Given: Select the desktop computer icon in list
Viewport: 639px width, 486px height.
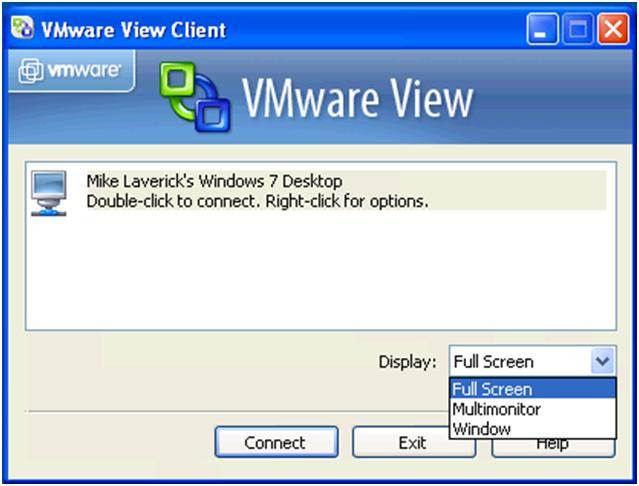Looking at the screenshot, I should (48, 193).
